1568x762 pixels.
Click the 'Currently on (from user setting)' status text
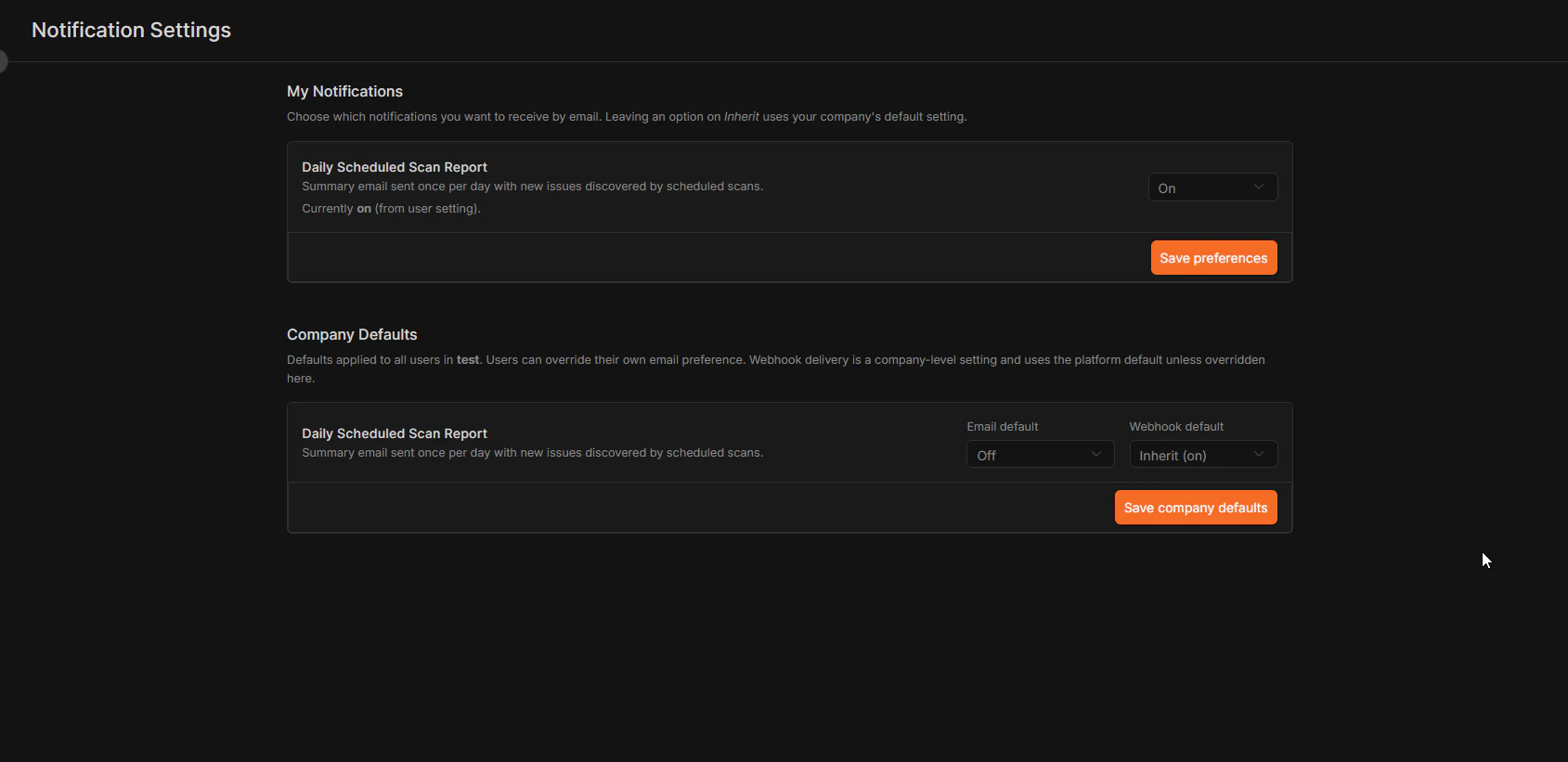pos(391,209)
